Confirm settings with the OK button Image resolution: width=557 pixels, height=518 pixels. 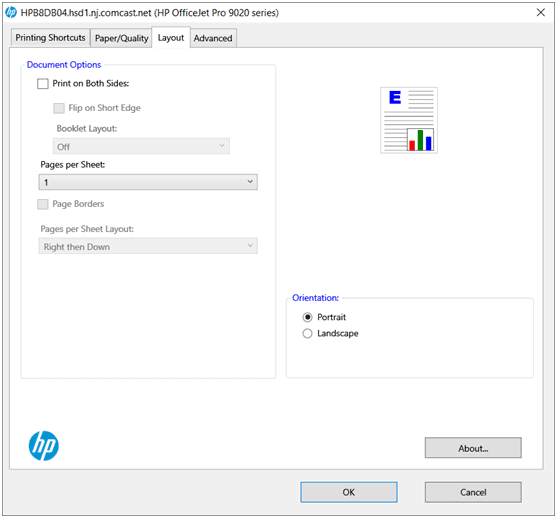pos(349,492)
